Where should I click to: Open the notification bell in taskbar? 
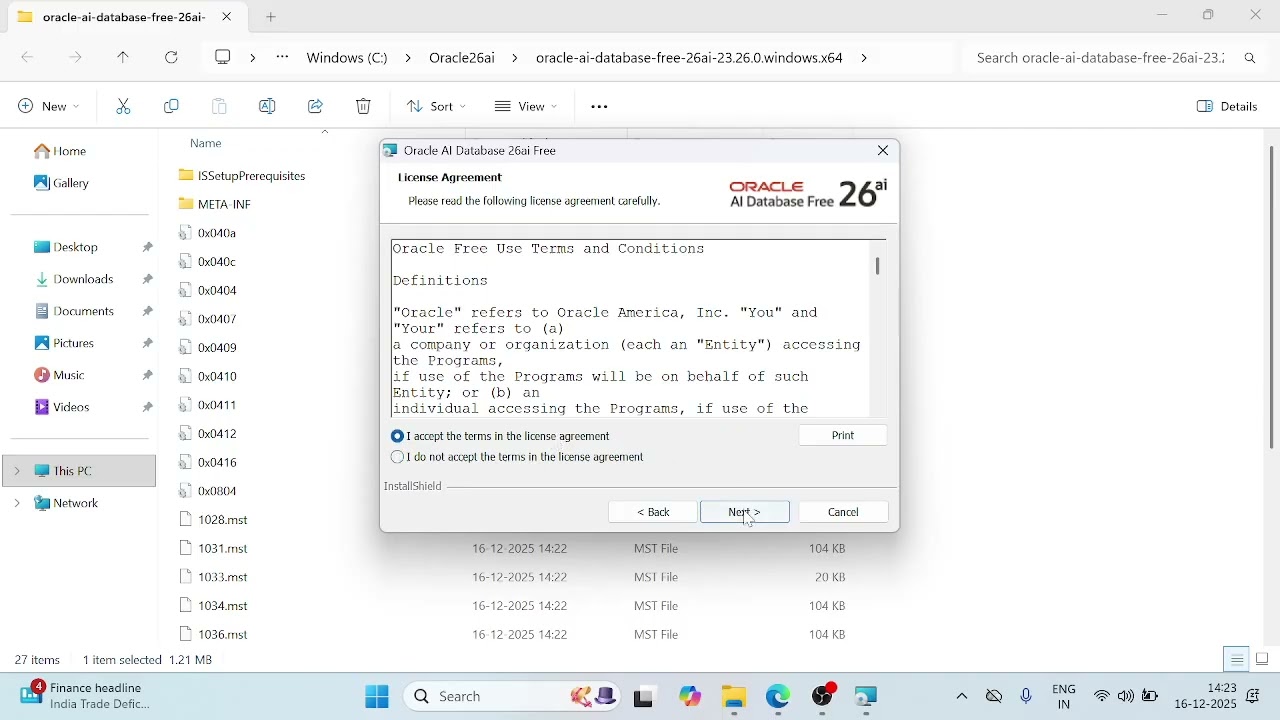[x=1255, y=697]
